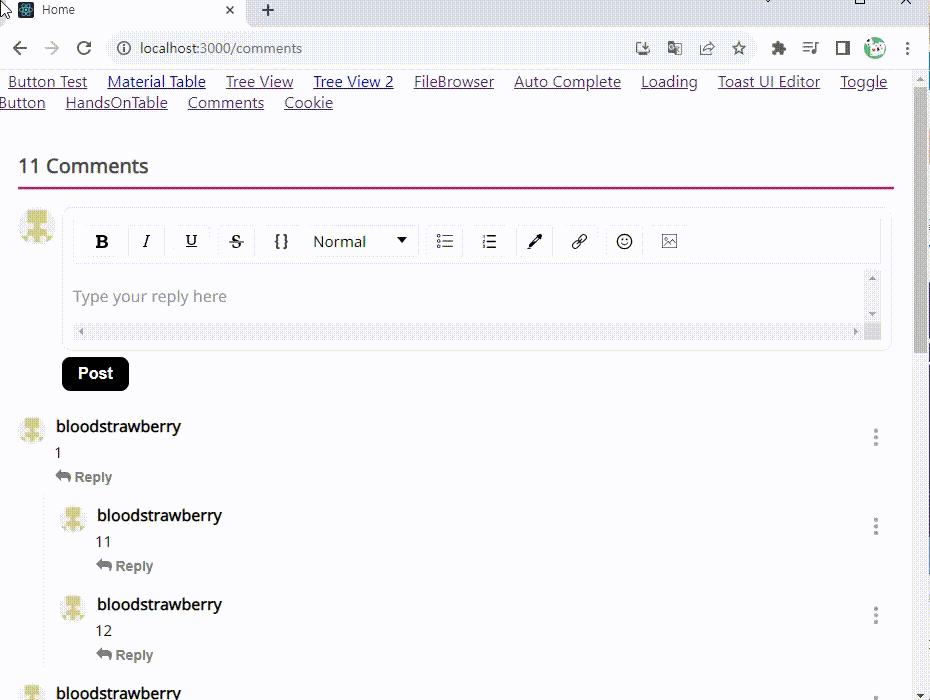Translate this page icon
This screenshot has height=700, width=930.
pos(674,48)
